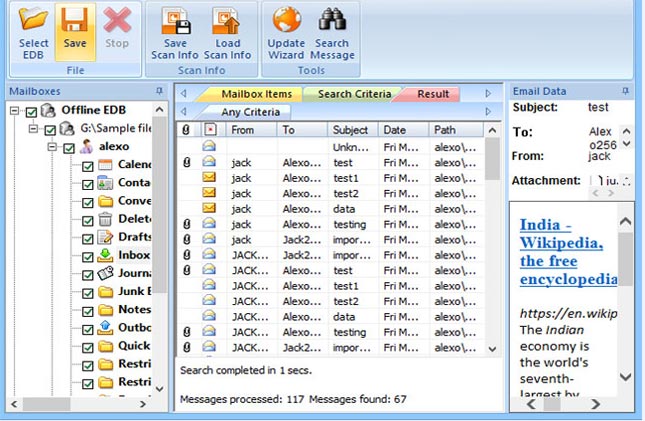Toggle the Offline EDB checkbox
This screenshot has width=645, height=421.
click(x=31, y=112)
